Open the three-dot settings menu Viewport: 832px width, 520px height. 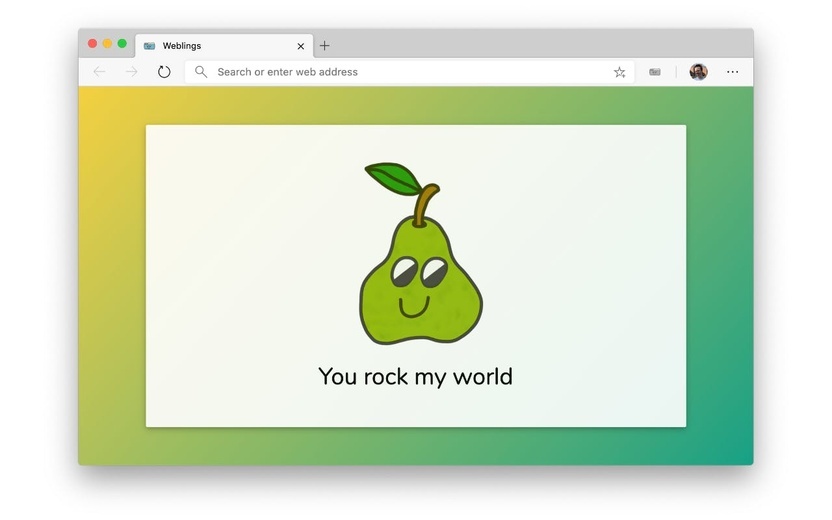coord(732,72)
